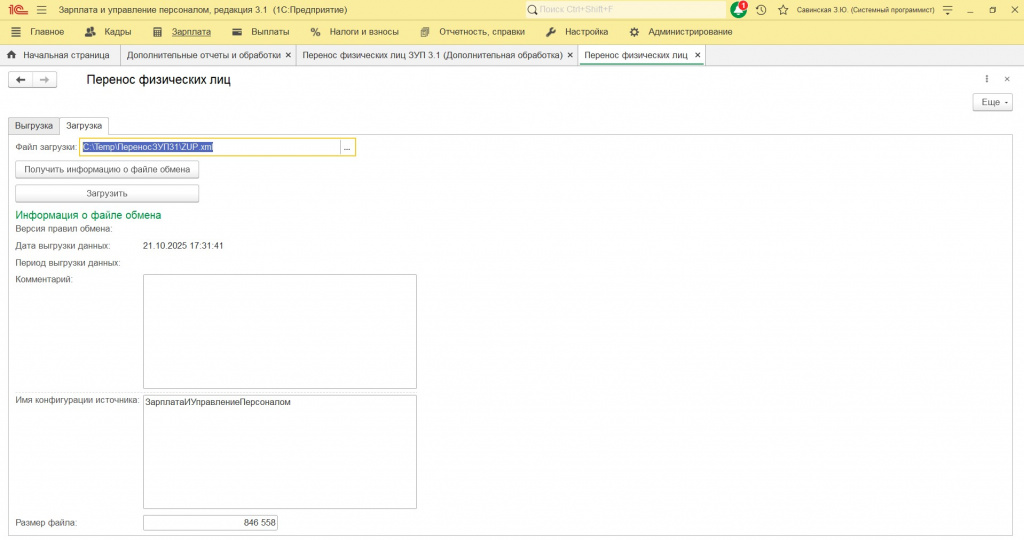This screenshot has width=1024, height=540.
Task: Open the Зарплата section
Action: (182, 31)
